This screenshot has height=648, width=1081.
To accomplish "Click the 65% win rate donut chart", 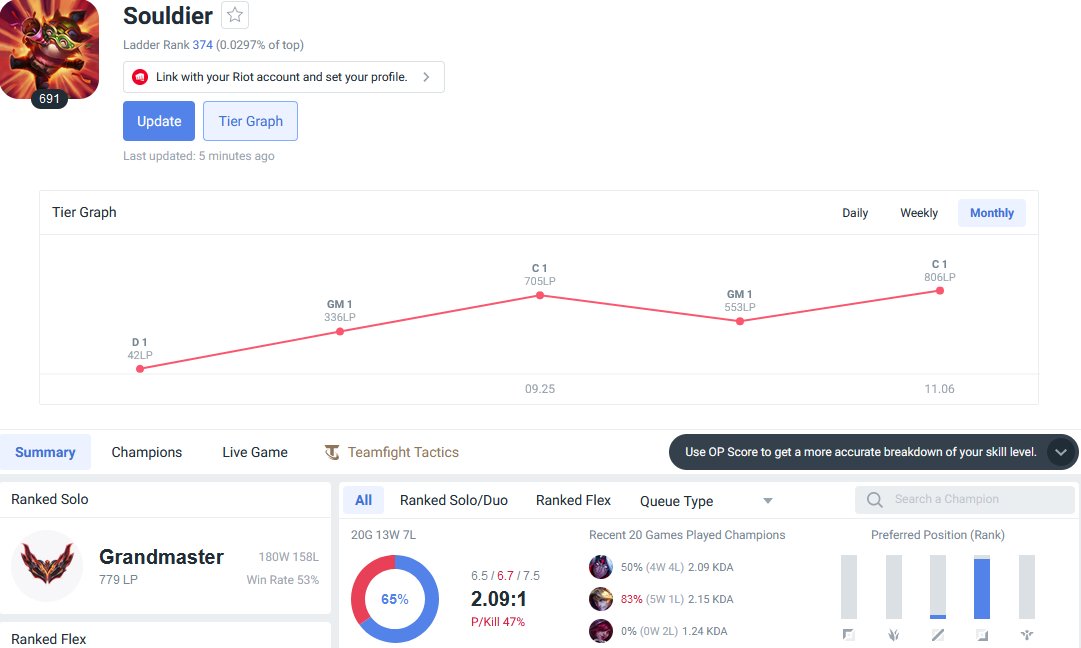I will click(x=395, y=599).
